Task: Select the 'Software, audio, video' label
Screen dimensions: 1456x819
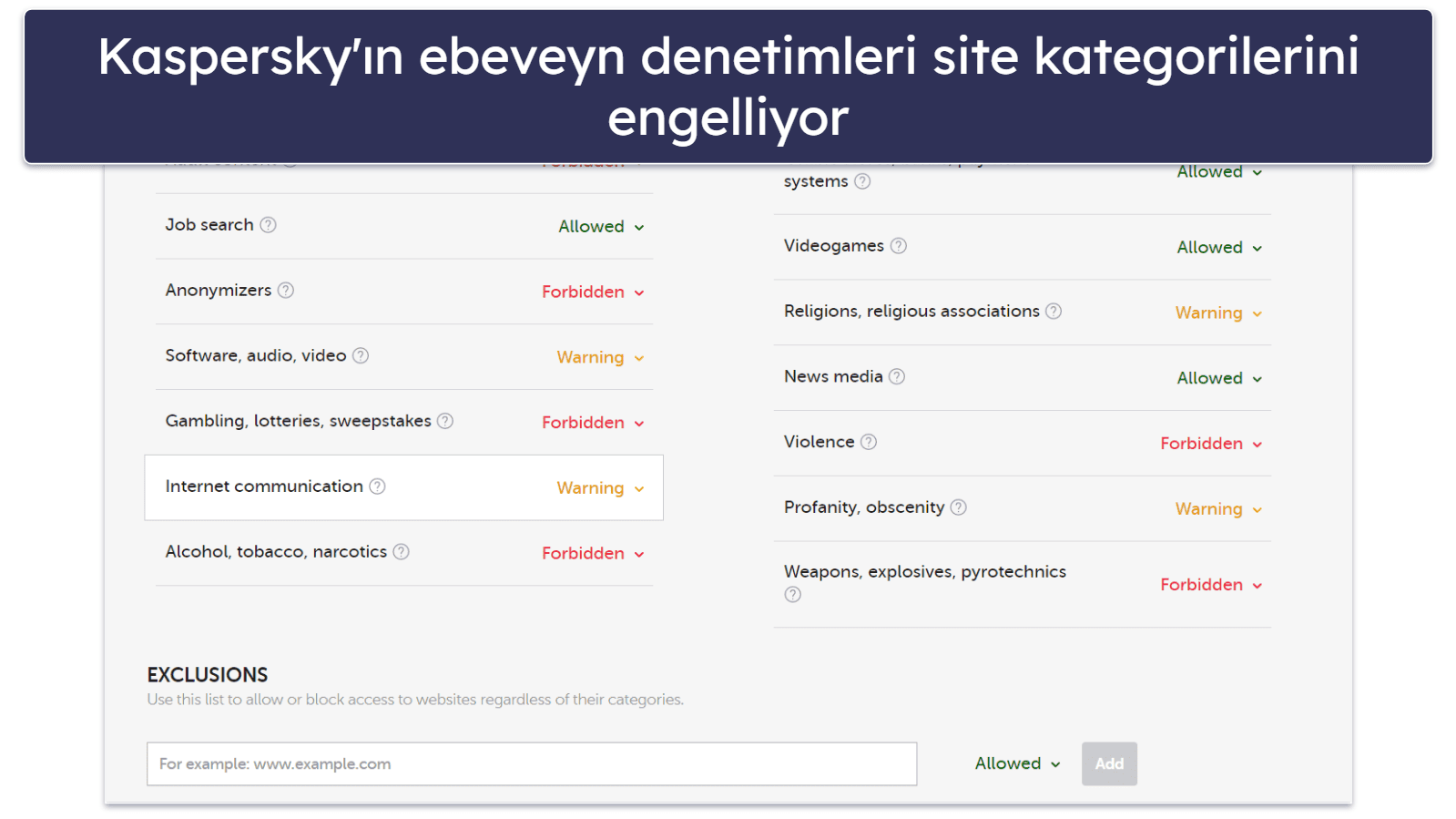Action: (256, 356)
